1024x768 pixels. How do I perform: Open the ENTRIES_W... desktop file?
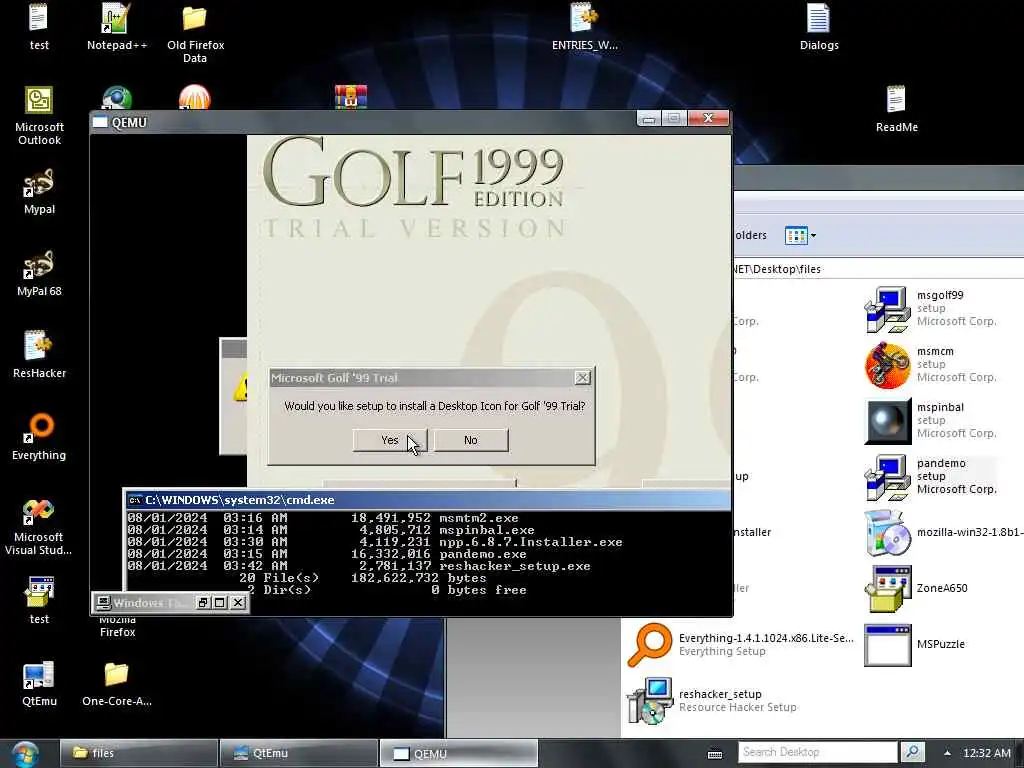pos(584,27)
